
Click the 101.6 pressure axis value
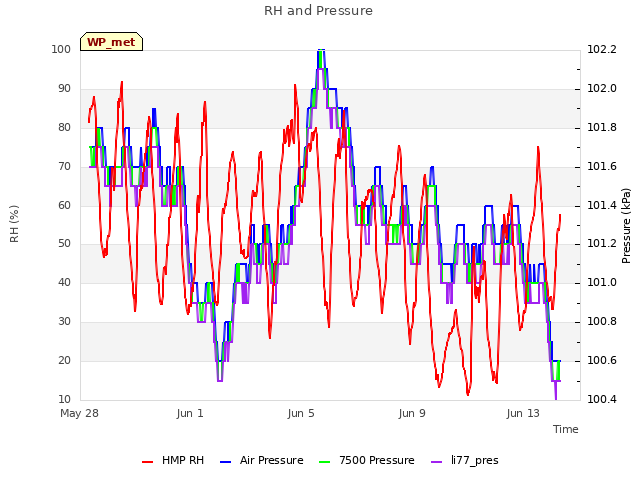click(x=602, y=167)
